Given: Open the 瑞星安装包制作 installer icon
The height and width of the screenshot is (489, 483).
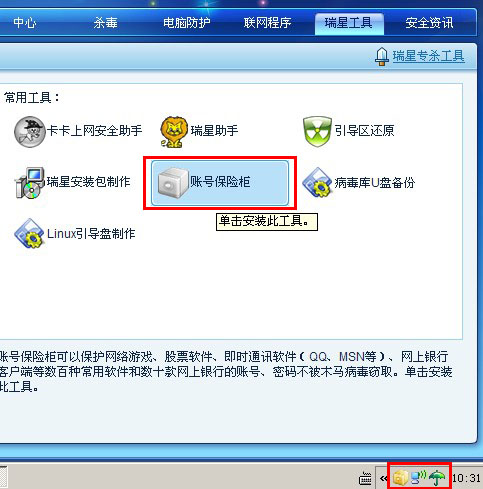Looking at the screenshot, I should coord(29,183).
